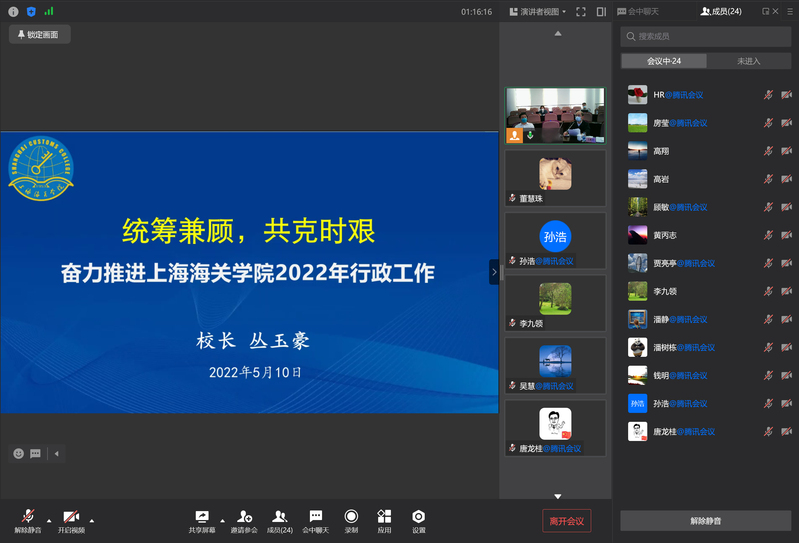This screenshot has height=543, width=799.
Task: Open audio options arrow beside microphone
Action: 49,521
